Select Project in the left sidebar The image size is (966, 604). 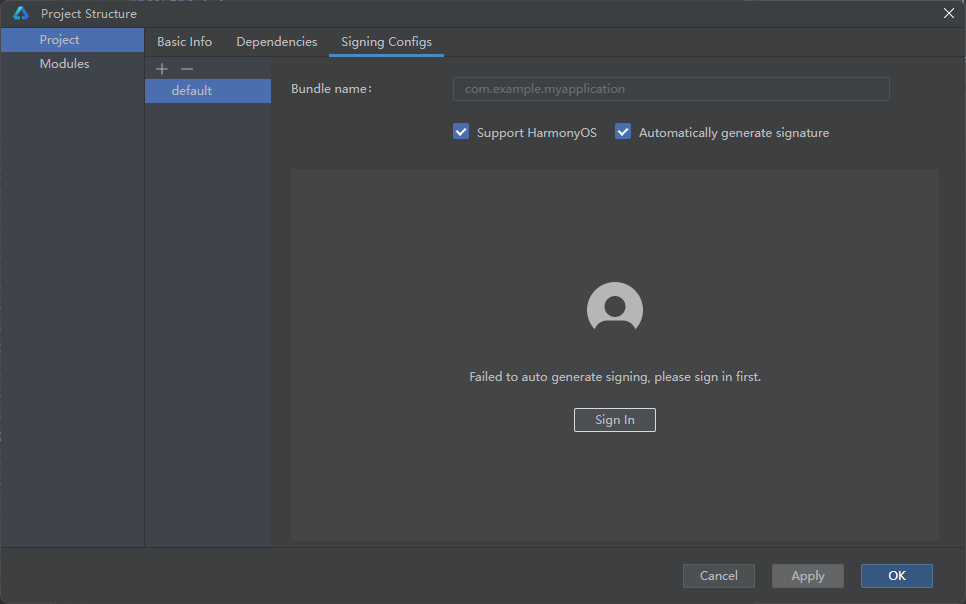pos(60,40)
